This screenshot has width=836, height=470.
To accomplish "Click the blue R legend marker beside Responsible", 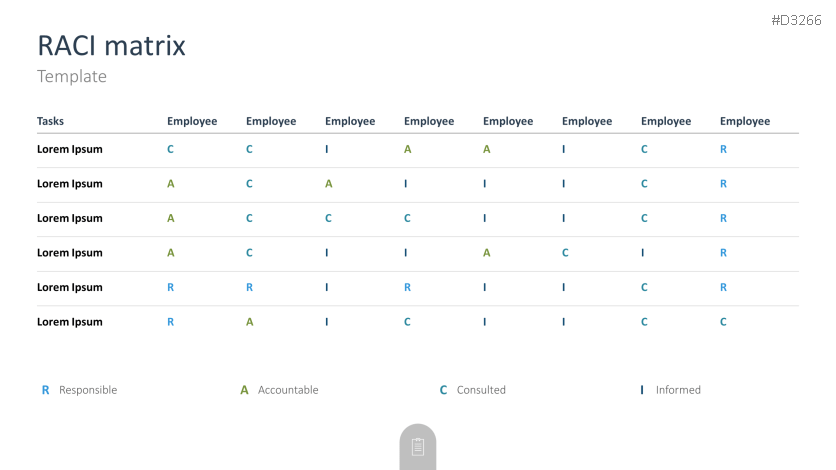I will tap(45, 390).
